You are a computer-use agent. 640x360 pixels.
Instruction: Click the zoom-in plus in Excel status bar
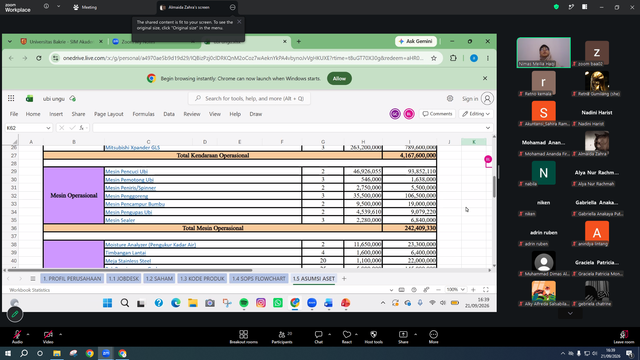tap(473, 289)
